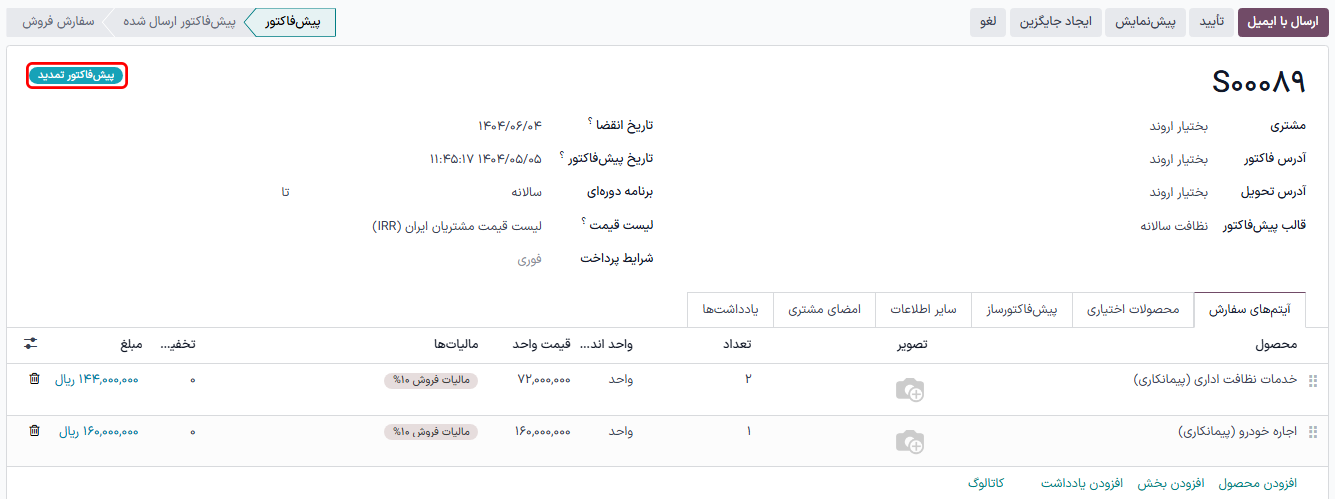This screenshot has height=499, width=1335.
Task: Click مالیات فروش tag on car rental line
Action: point(430,432)
